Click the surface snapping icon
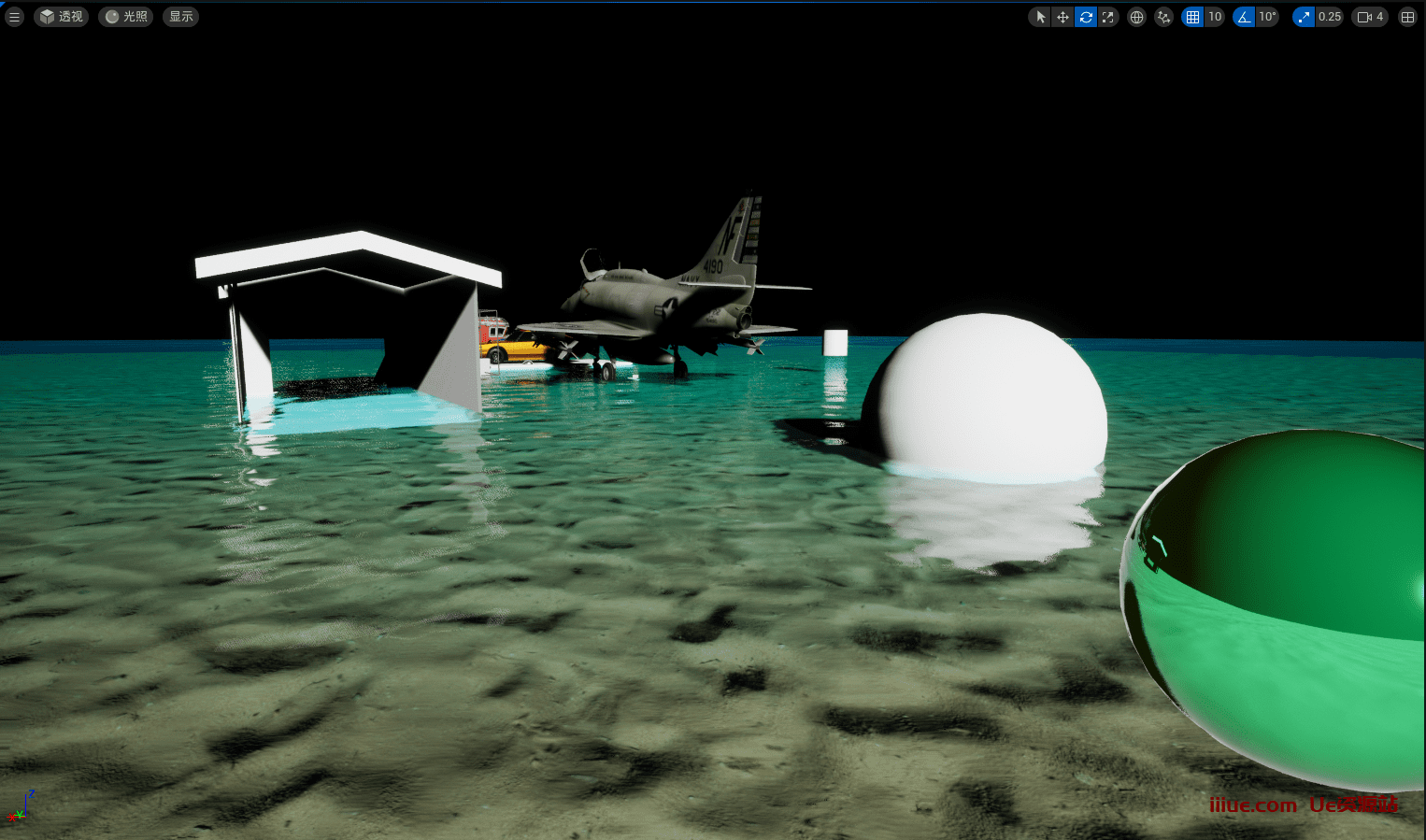The image size is (1426, 840). (1163, 17)
